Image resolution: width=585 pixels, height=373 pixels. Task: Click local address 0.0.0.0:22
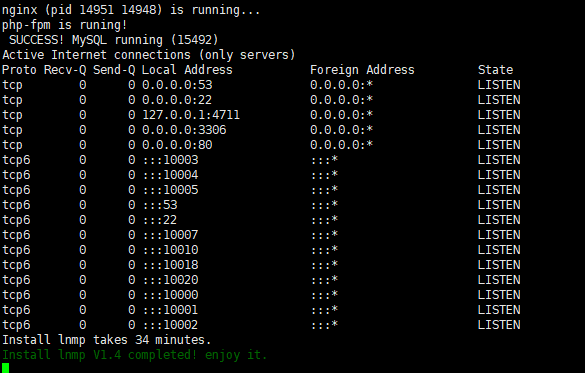pyautogui.click(x=177, y=100)
